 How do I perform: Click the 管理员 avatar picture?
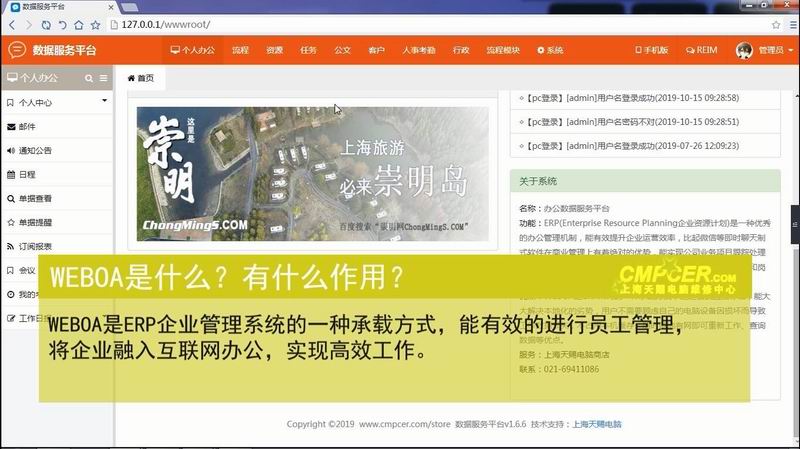tap(744, 50)
